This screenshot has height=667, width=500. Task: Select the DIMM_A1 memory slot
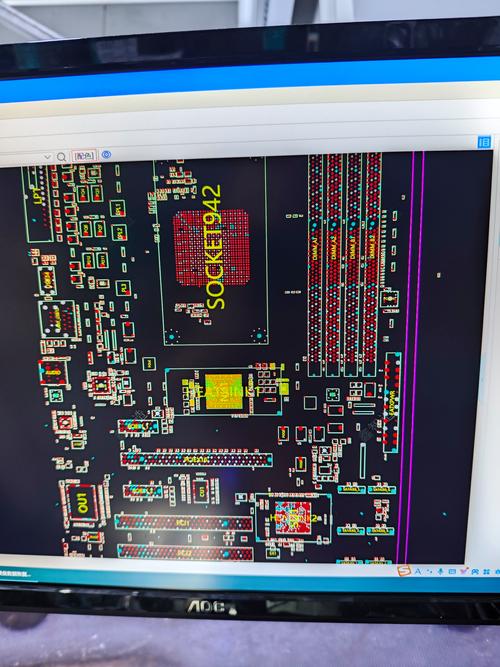pos(315,265)
